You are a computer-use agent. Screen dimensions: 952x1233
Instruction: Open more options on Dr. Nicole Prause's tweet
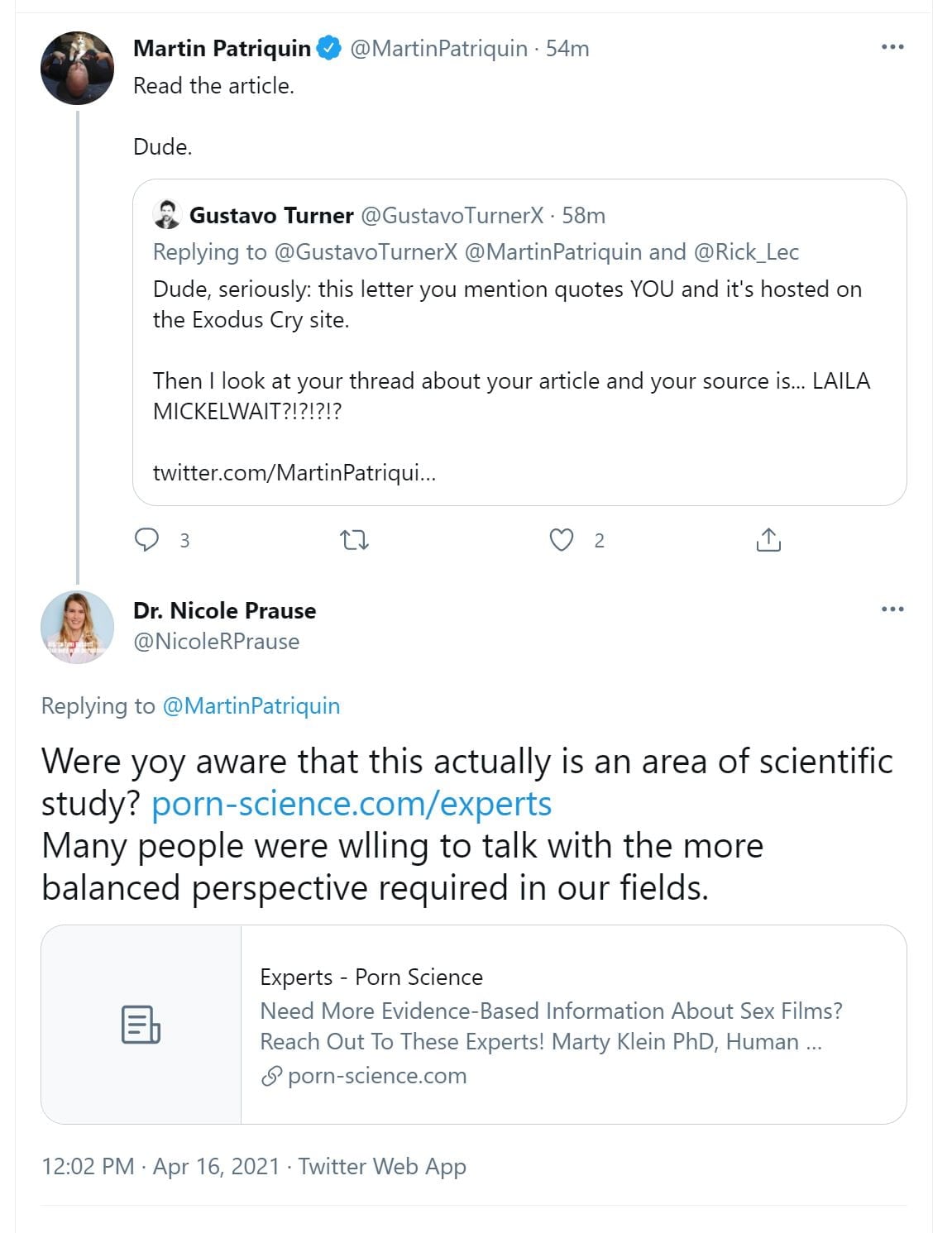(x=892, y=609)
